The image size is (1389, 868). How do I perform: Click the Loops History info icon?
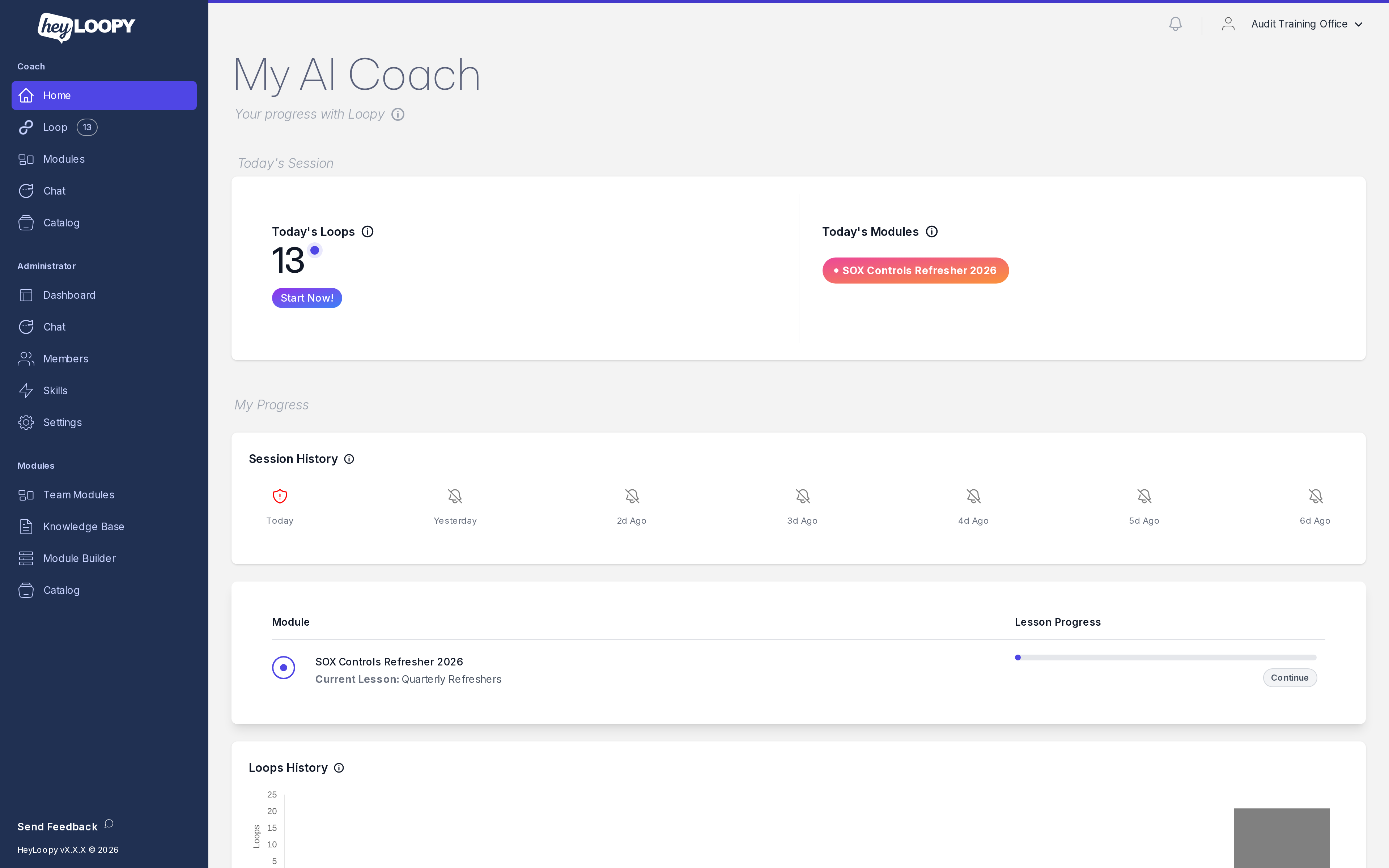coord(339,767)
